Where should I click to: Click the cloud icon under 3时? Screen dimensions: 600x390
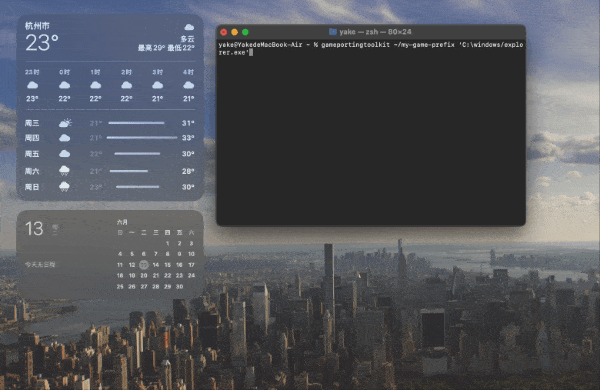pos(157,85)
